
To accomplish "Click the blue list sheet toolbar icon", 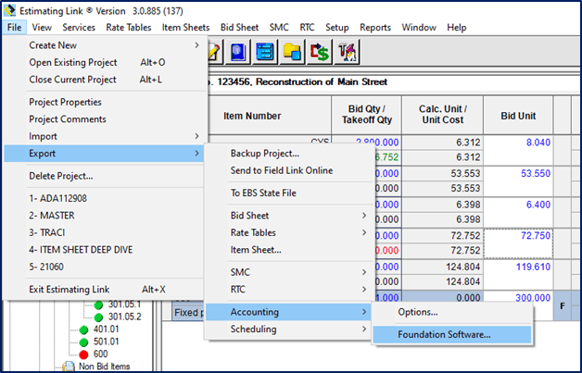I will [265, 52].
